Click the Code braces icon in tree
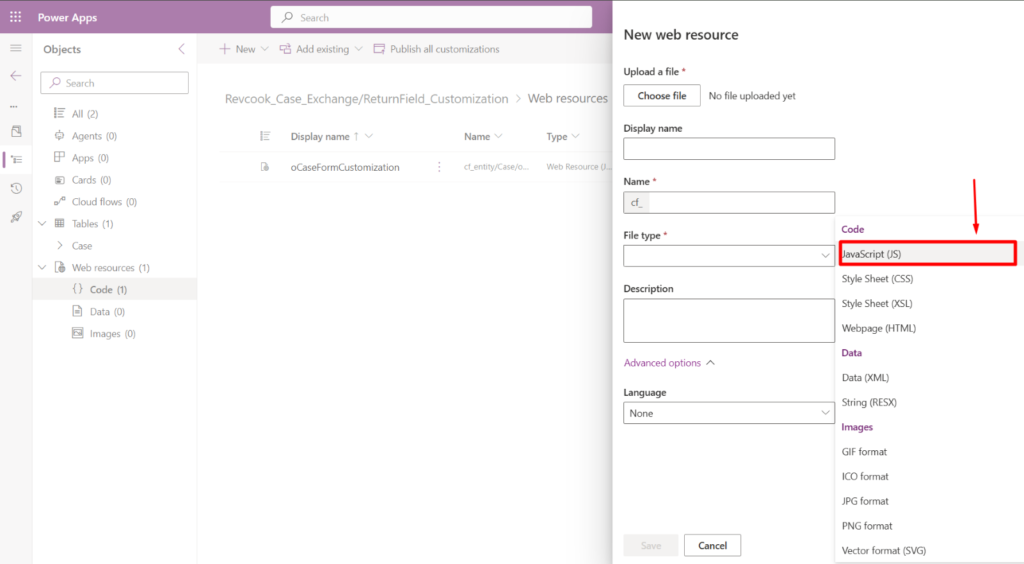The height and width of the screenshot is (564, 1024). (78, 289)
